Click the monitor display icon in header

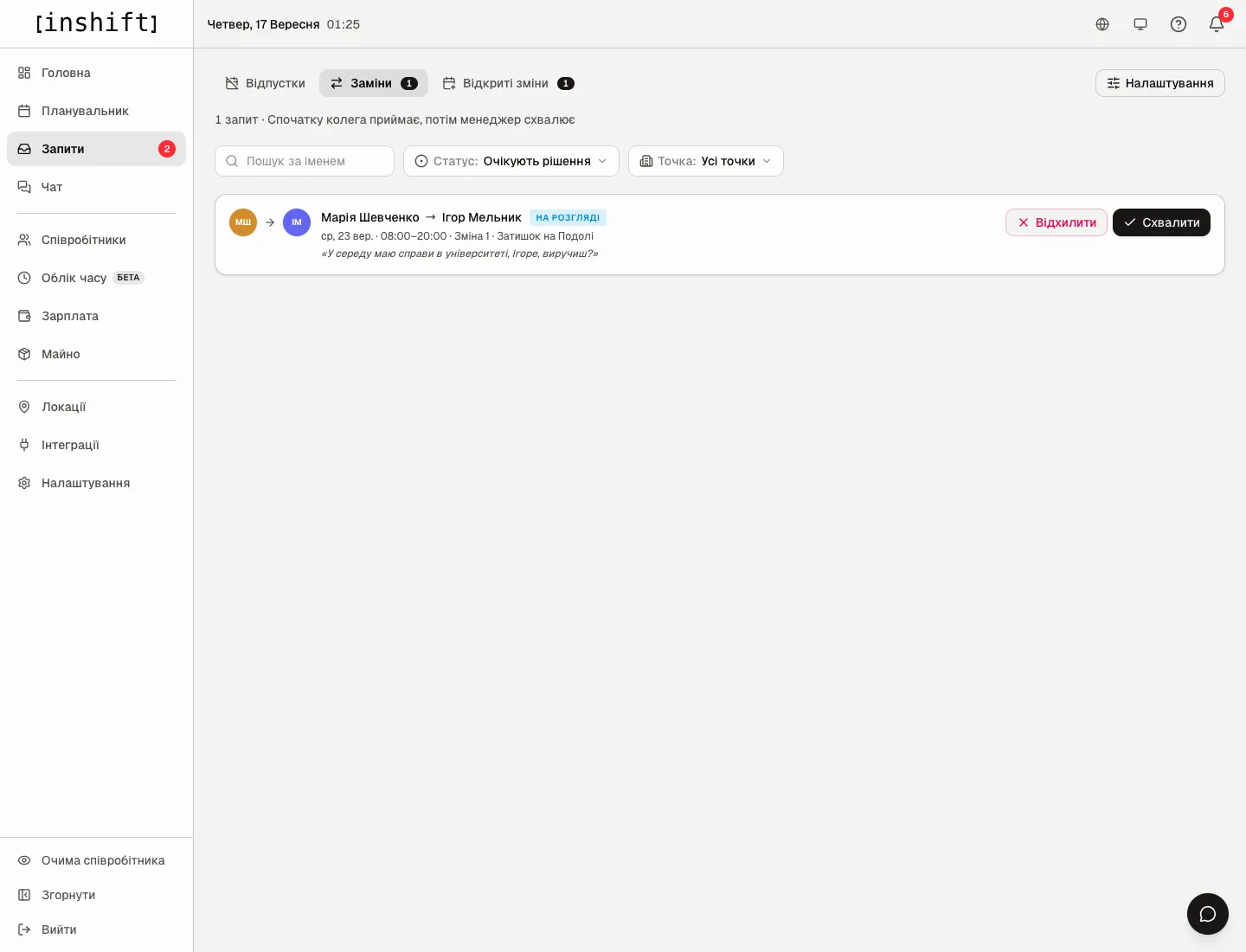[1140, 24]
